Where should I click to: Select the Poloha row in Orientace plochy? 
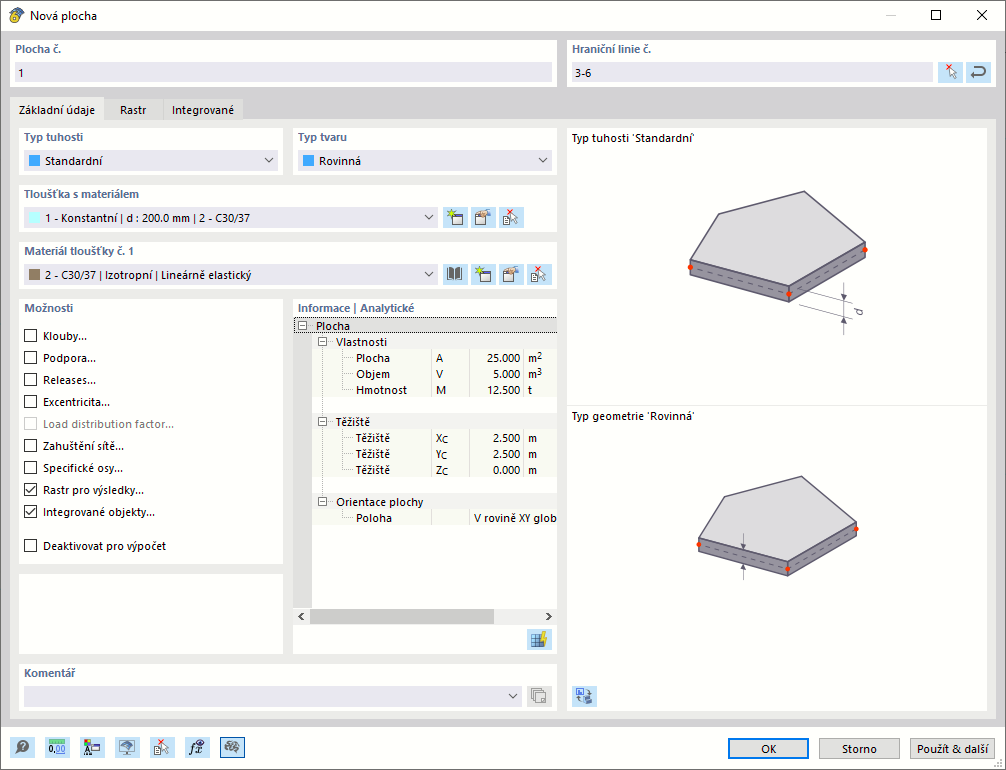(x=434, y=518)
